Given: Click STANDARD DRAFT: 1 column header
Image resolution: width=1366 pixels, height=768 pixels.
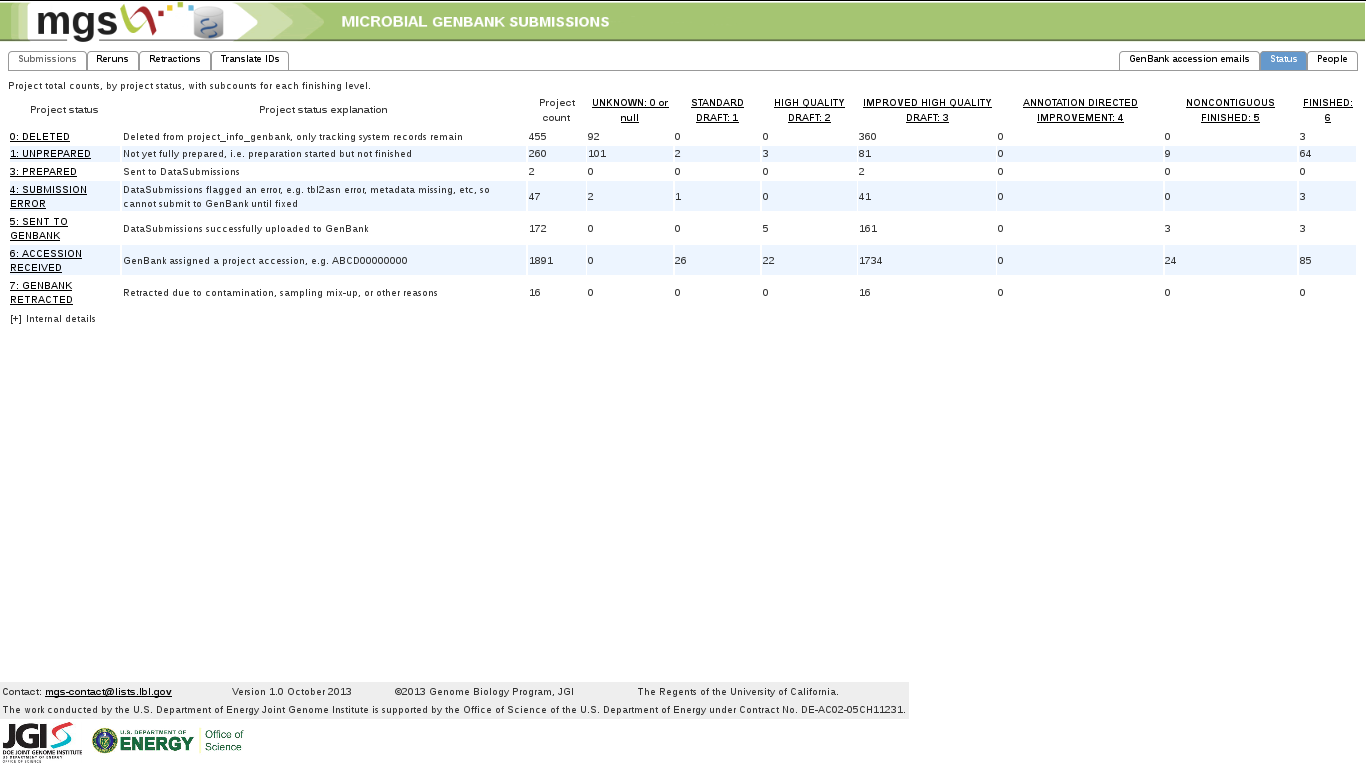Looking at the screenshot, I should click(717, 110).
